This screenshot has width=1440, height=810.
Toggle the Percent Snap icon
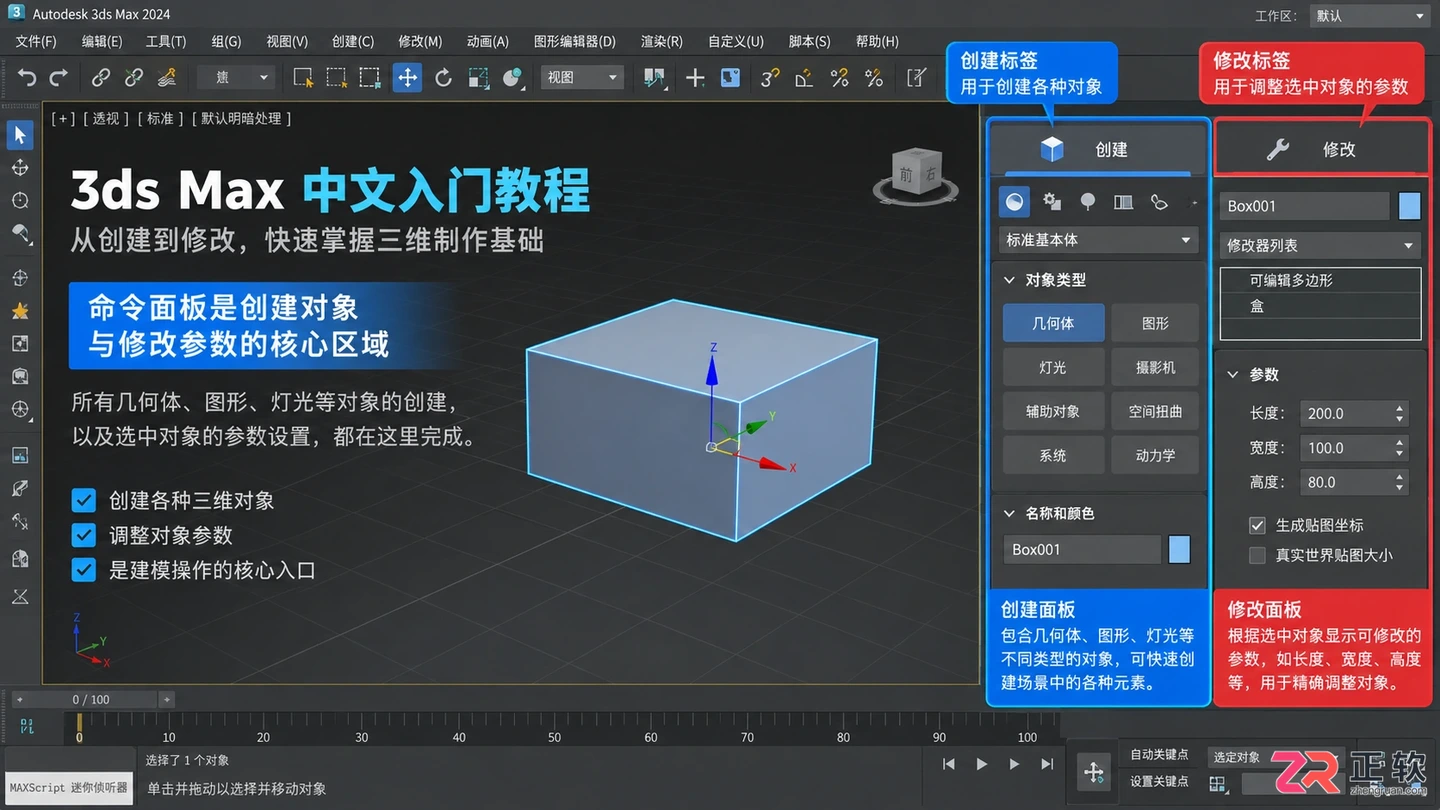pos(839,77)
